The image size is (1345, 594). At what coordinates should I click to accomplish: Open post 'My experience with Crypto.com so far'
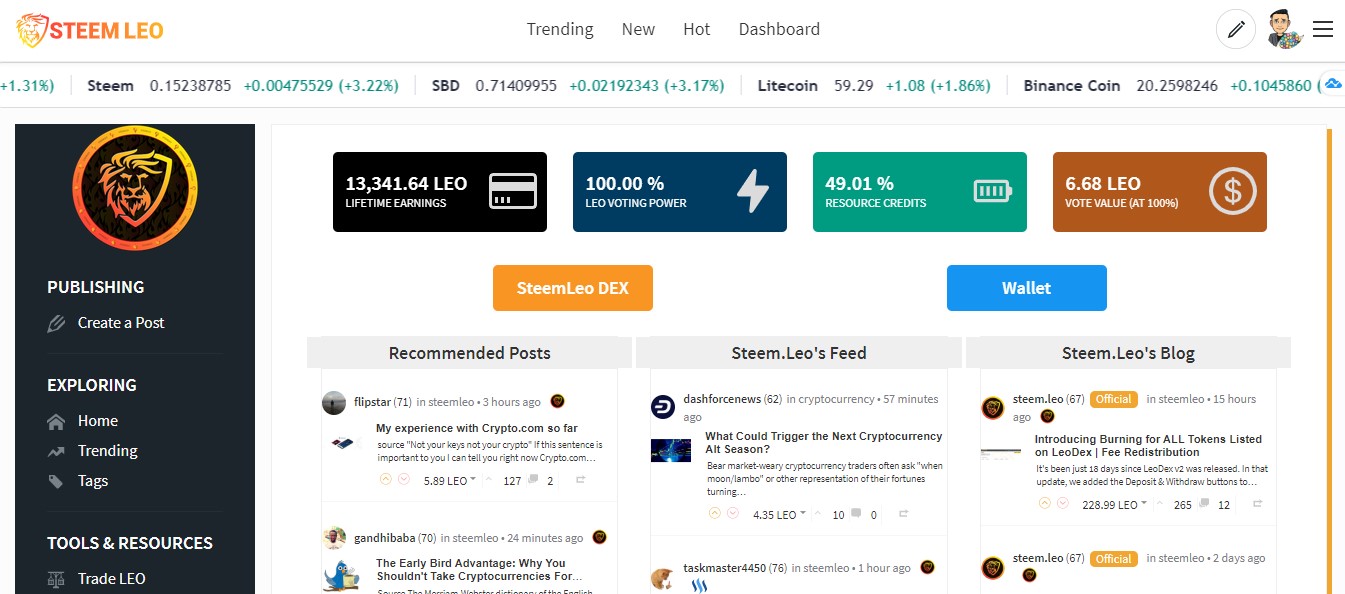click(x=477, y=428)
